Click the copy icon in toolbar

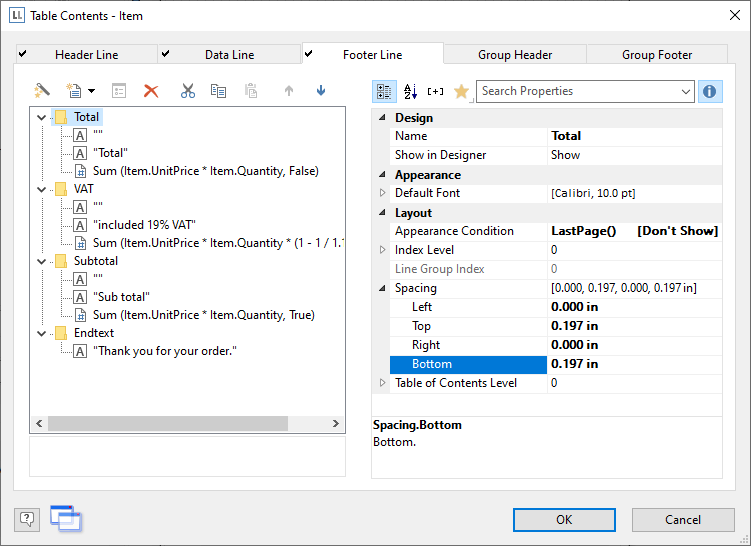pyautogui.click(x=218, y=91)
